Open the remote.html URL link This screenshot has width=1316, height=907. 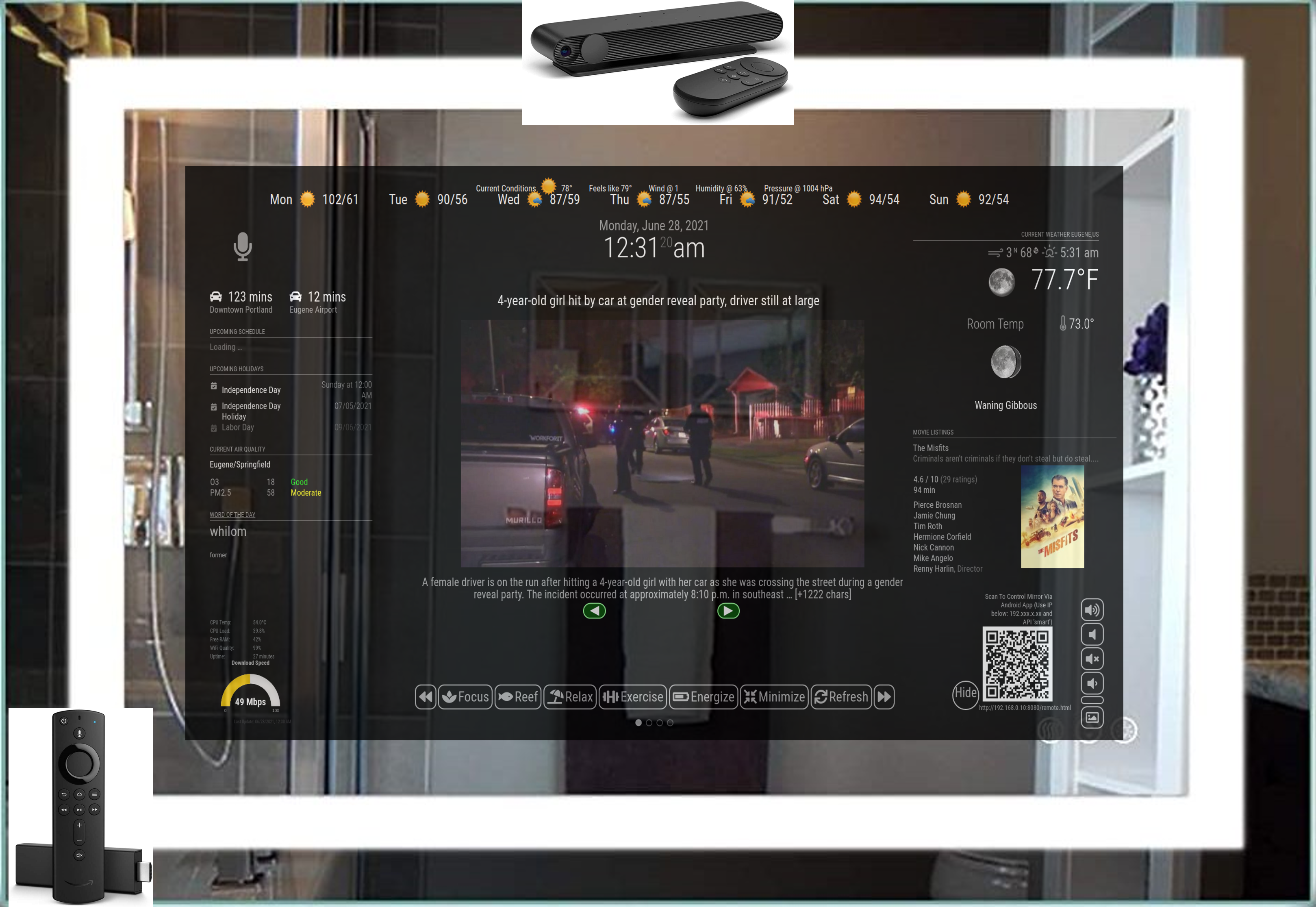tap(1025, 708)
